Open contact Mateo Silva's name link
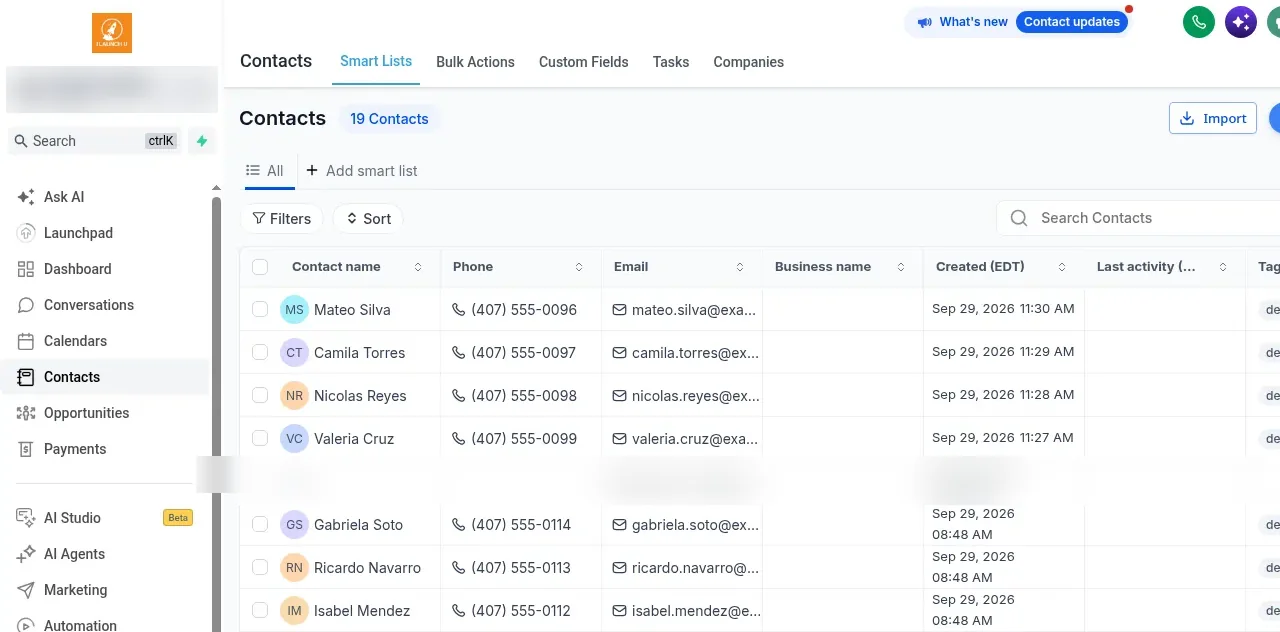The image size is (1280, 632). pyautogui.click(x=352, y=310)
